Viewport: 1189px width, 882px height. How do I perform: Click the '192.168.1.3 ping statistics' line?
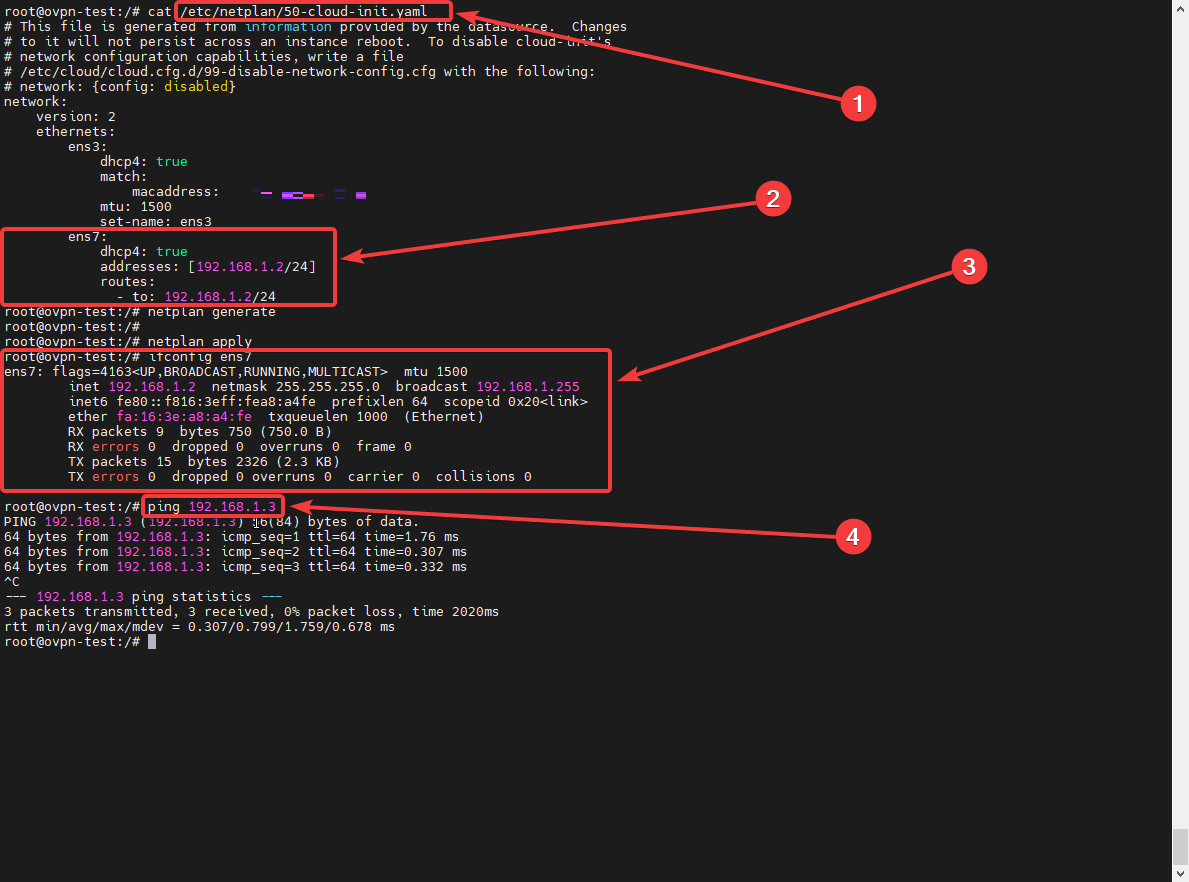(x=143, y=597)
